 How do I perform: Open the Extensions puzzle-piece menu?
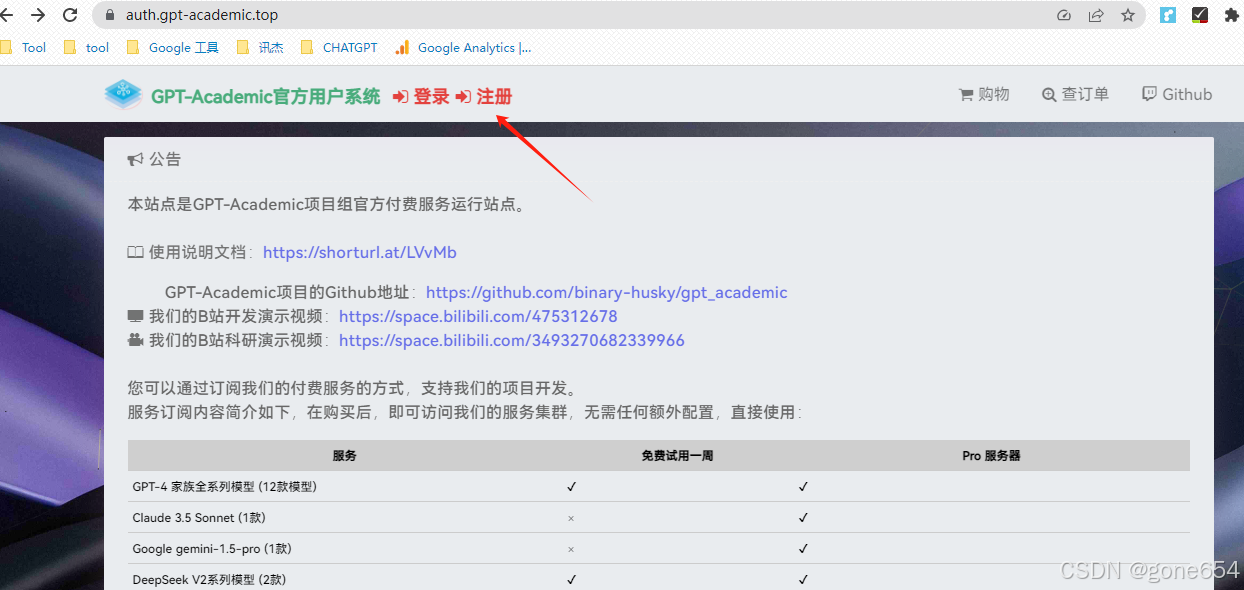point(1232,15)
